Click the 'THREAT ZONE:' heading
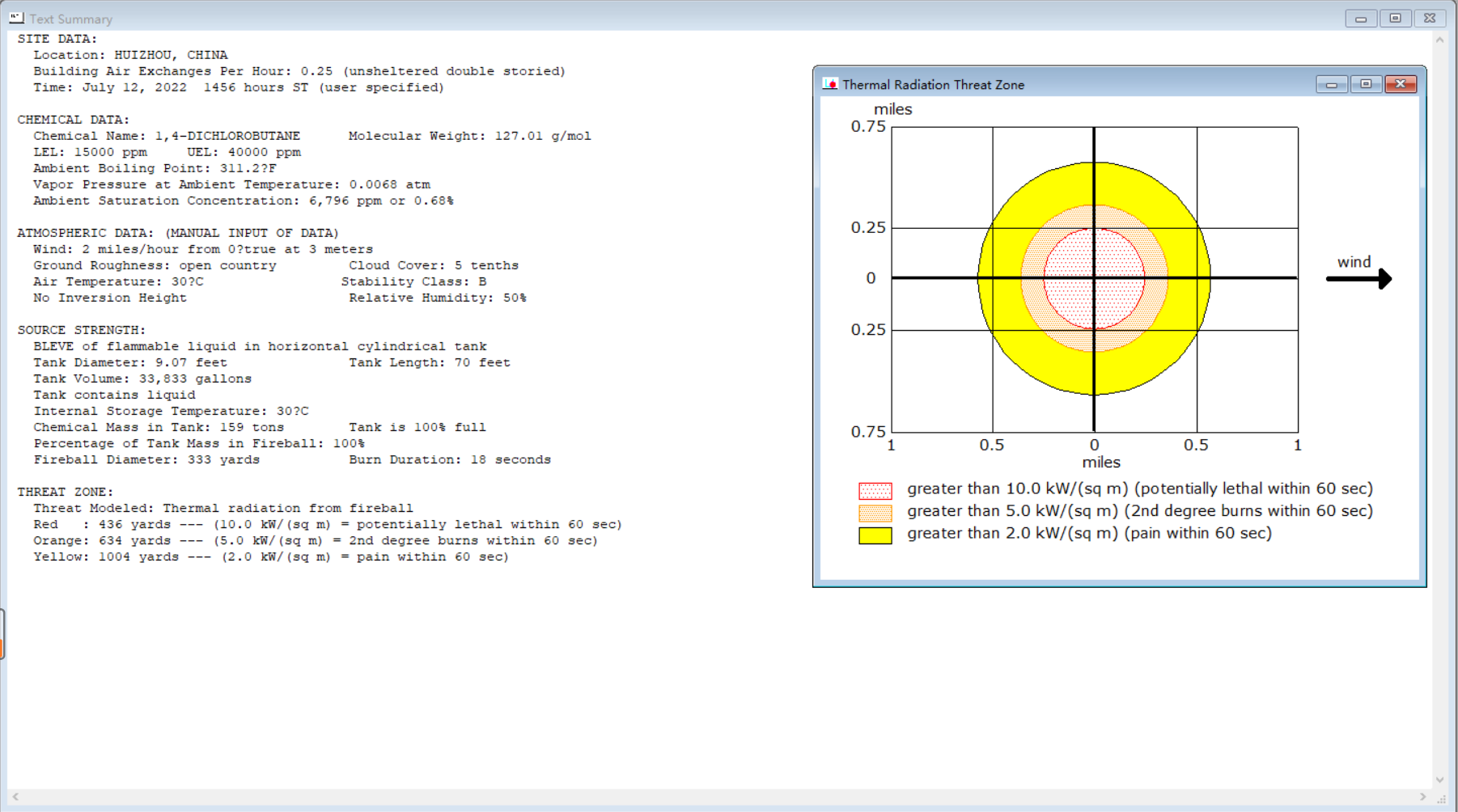Screen dimensions: 1458x812 click(x=66, y=492)
